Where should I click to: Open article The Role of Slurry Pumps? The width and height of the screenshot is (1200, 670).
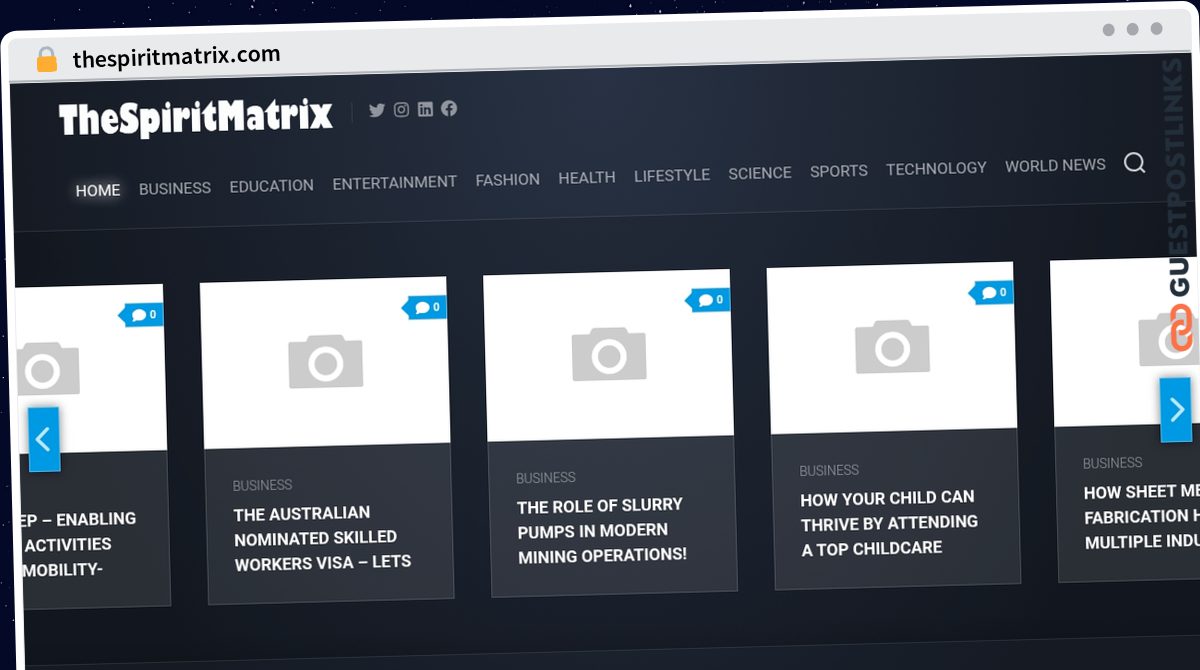coord(602,530)
